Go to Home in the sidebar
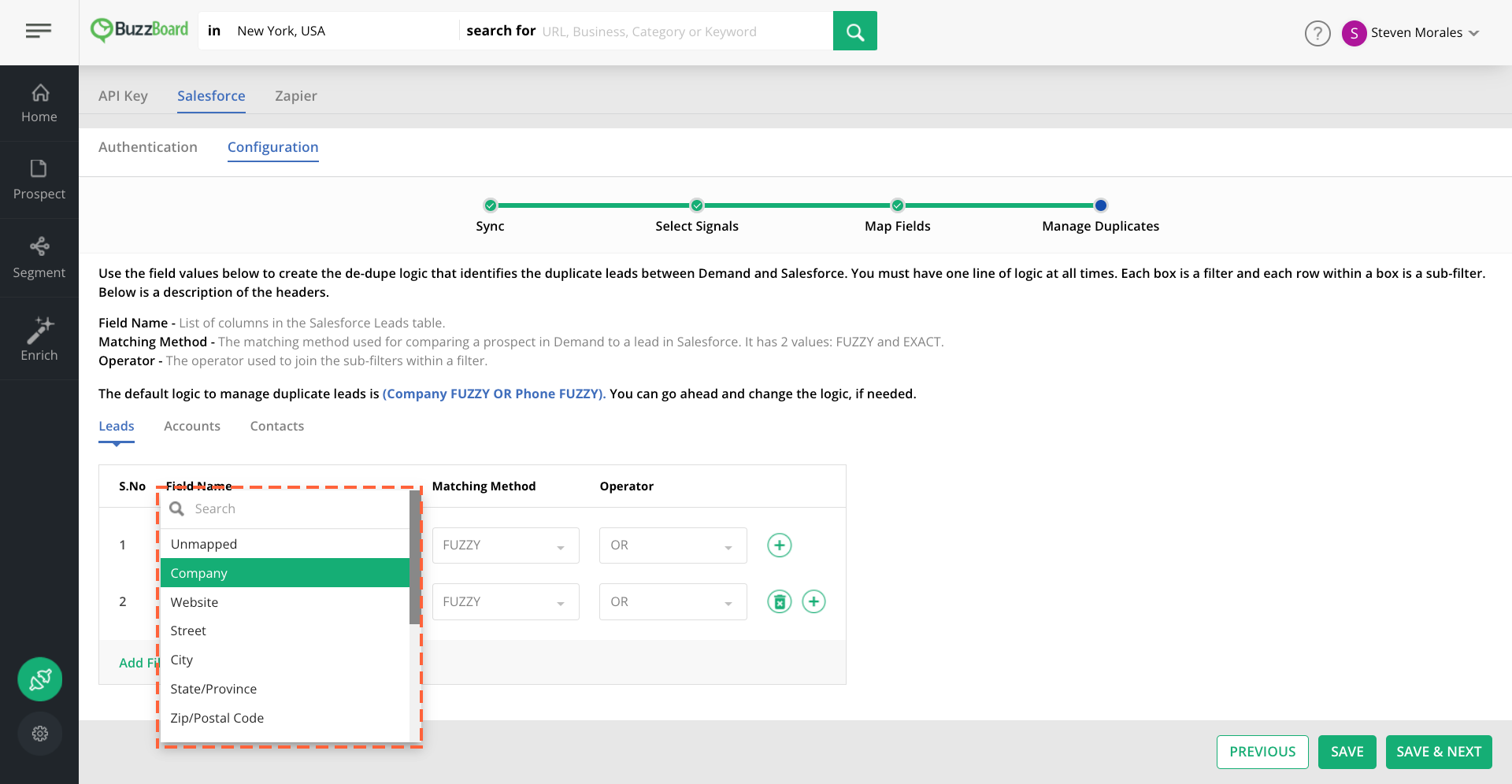The height and width of the screenshot is (784, 1512). [x=39, y=103]
